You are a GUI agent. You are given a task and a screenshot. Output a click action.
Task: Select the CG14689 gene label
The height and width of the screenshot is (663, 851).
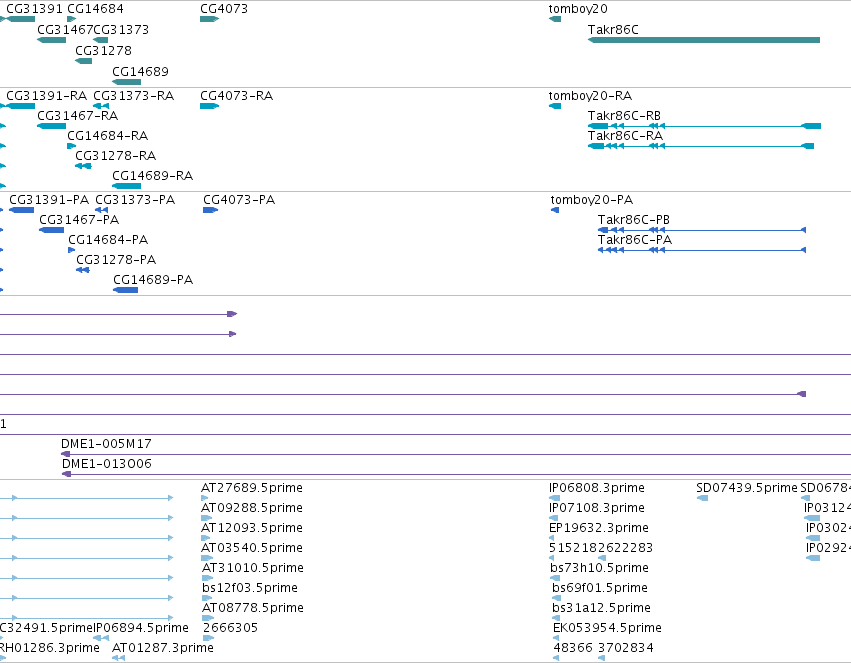click(x=141, y=72)
